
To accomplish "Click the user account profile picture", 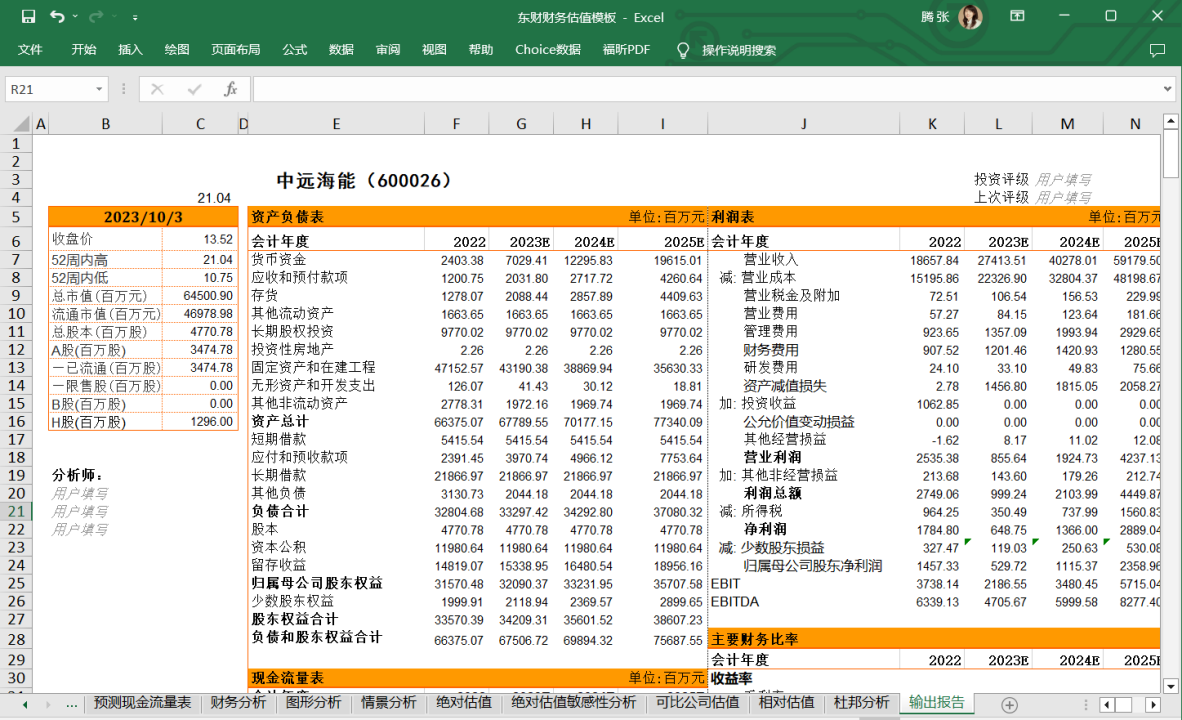I will coord(969,17).
